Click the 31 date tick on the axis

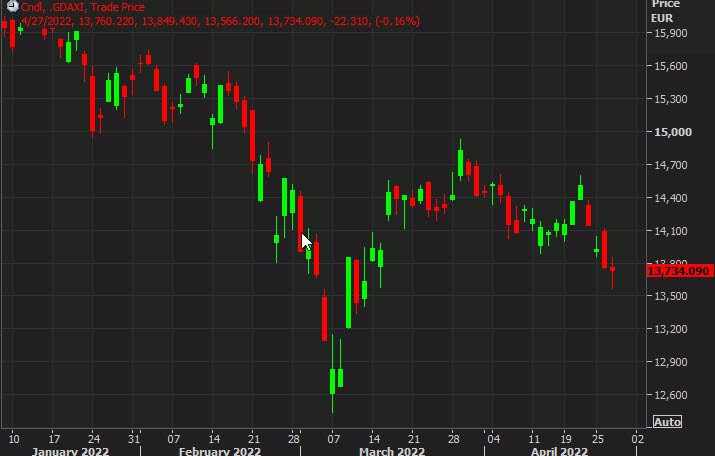(134, 439)
